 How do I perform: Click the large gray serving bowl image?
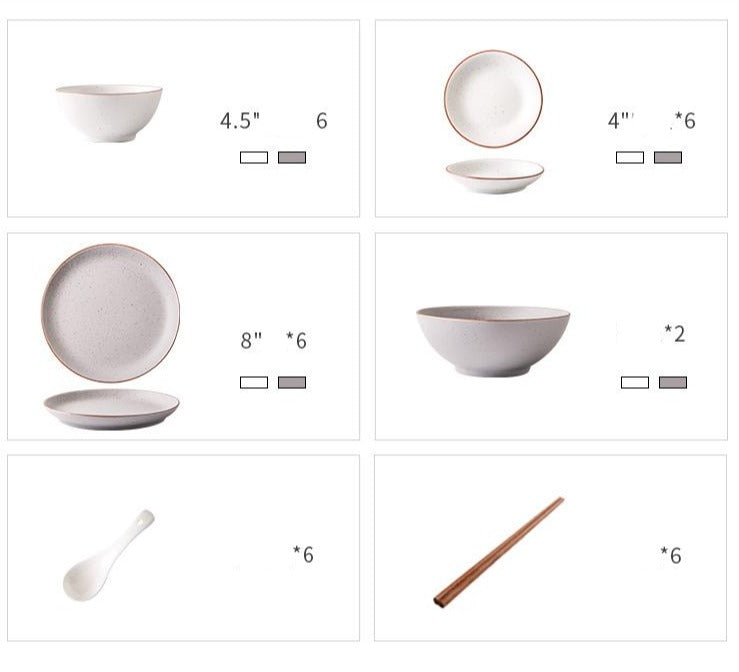(493, 341)
